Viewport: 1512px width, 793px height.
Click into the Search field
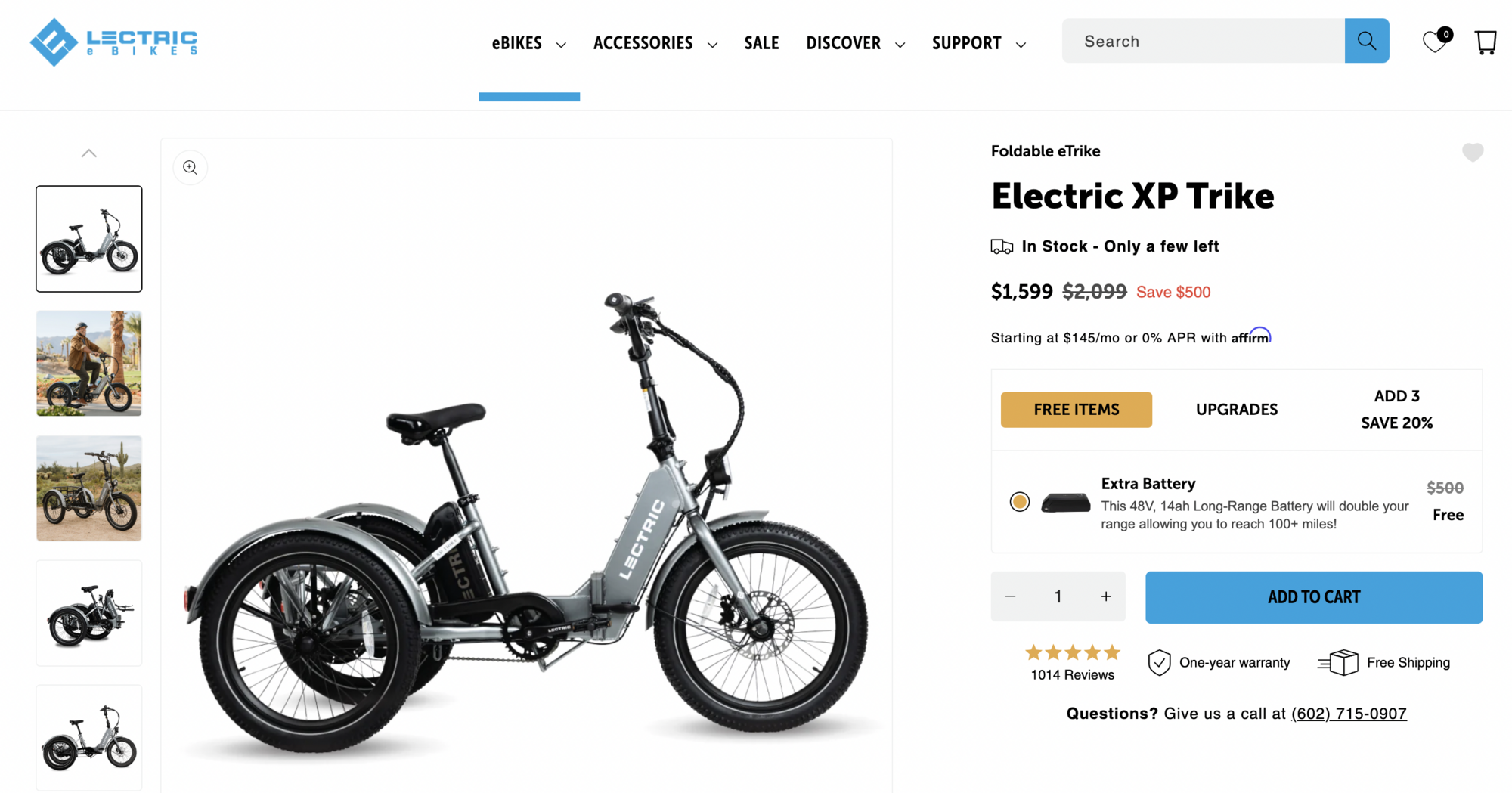pyautogui.click(x=1204, y=42)
